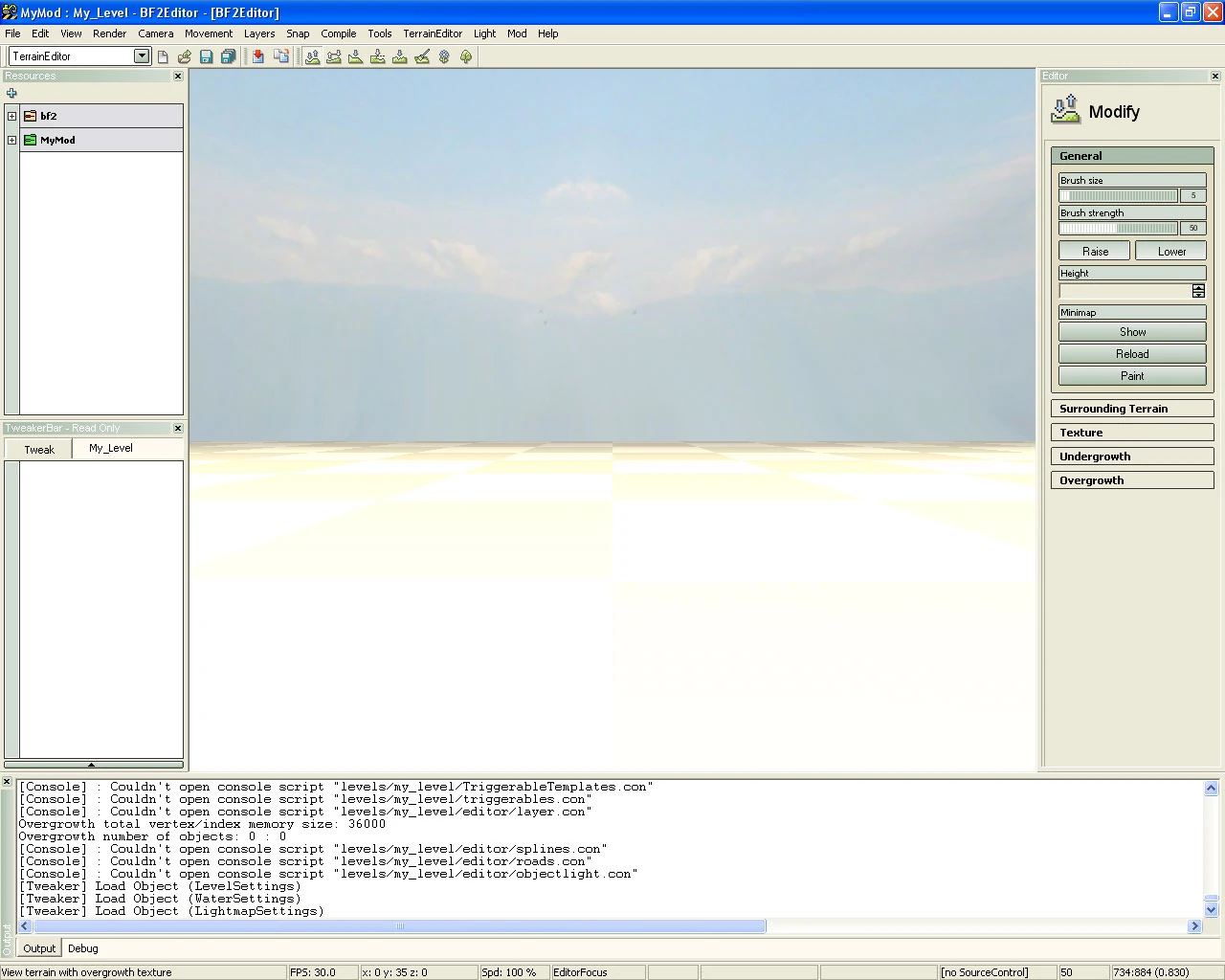Click the Height stepper arrows
The width and height of the screenshot is (1225, 980).
pyautogui.click(x=1198, y=291)
